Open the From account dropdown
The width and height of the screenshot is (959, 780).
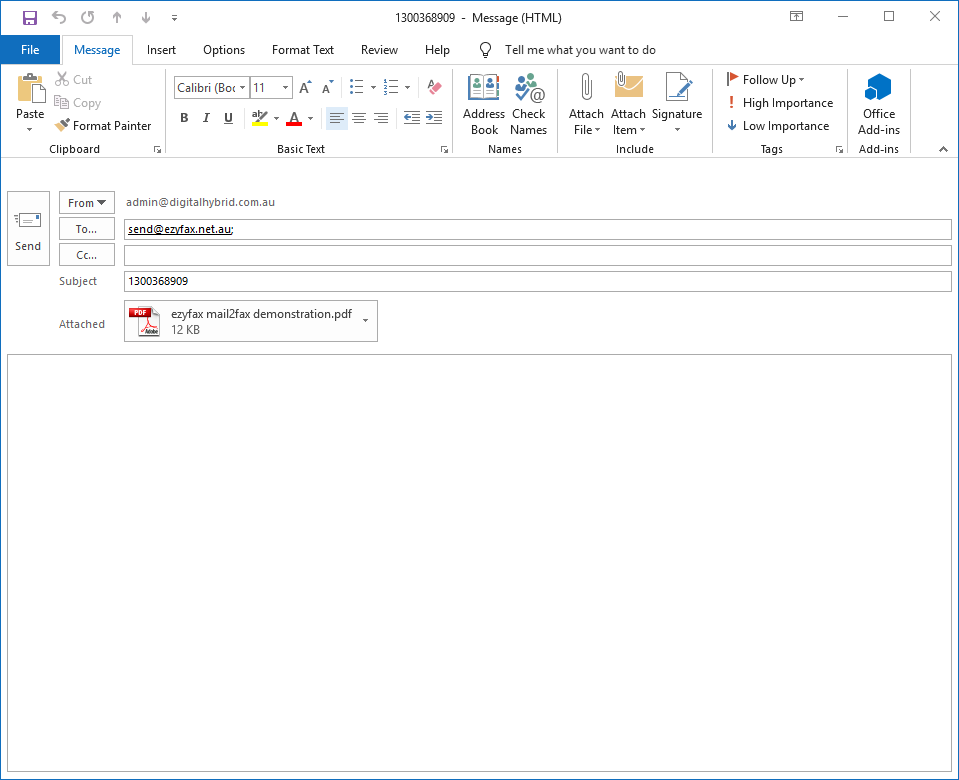[x=87, y=202]
